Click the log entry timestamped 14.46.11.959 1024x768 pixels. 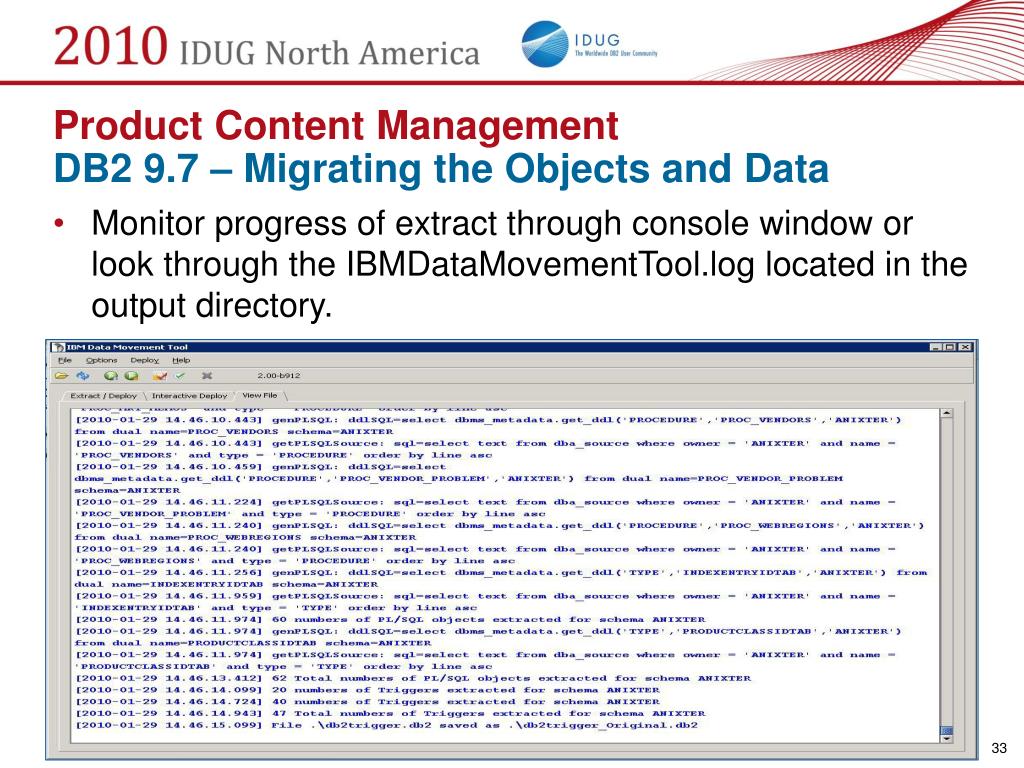[485, 602]
